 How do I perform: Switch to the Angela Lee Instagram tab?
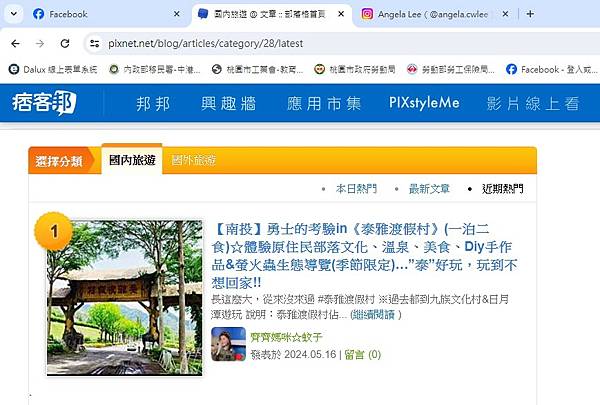tap(434, 14)
